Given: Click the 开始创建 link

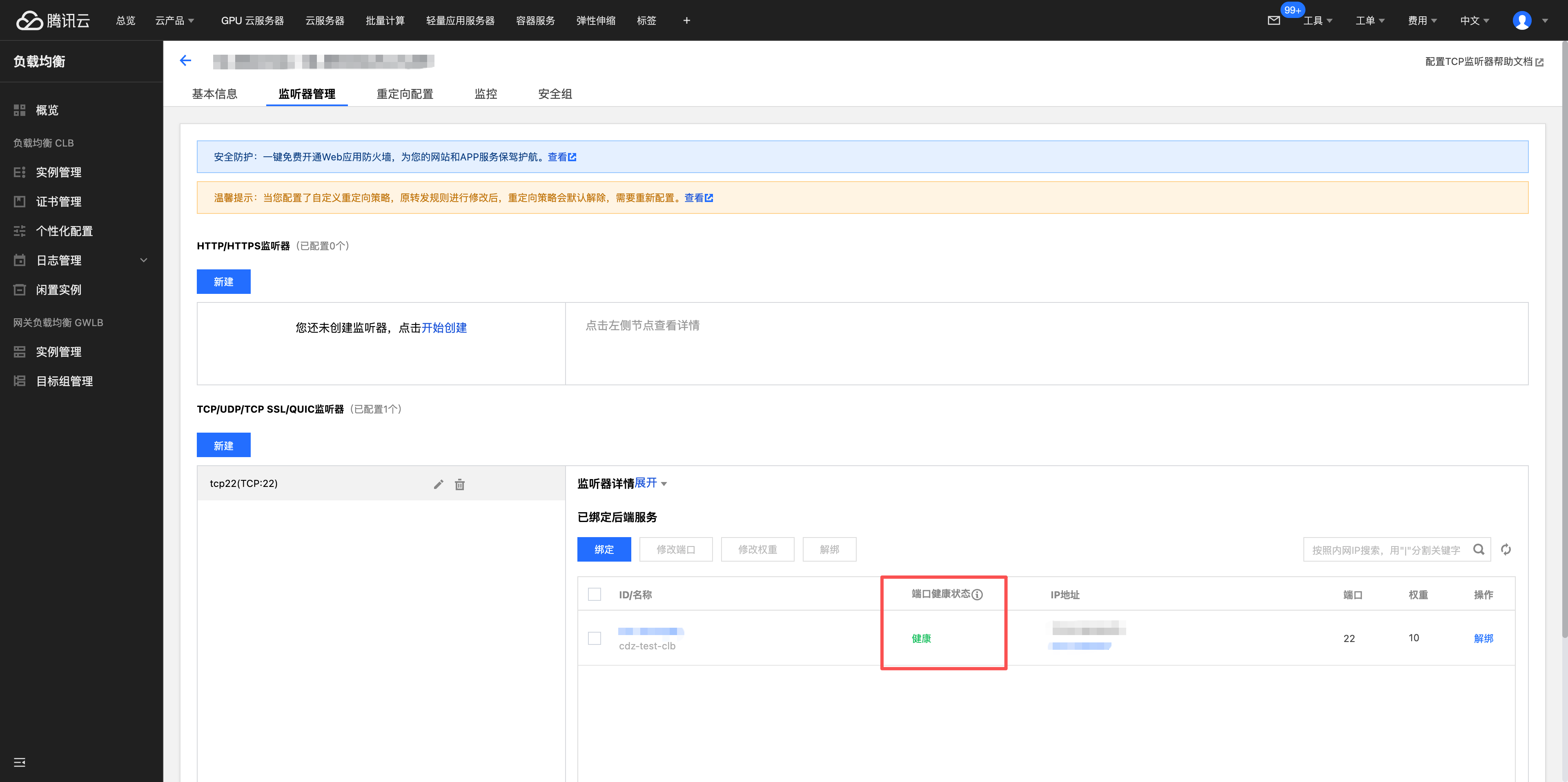Looking at the screenshot, I should 444,327.
